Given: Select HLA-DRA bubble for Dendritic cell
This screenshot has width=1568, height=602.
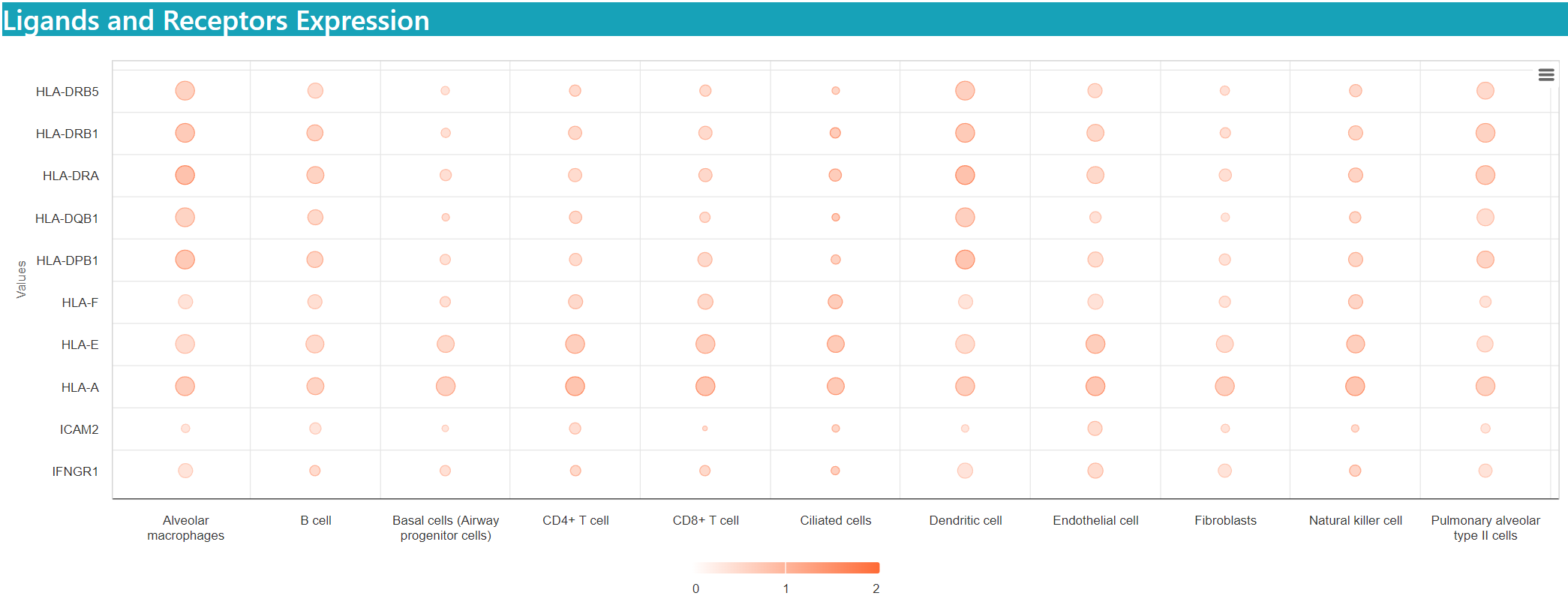Looking at the screenshot, I should tap(966, 175).
